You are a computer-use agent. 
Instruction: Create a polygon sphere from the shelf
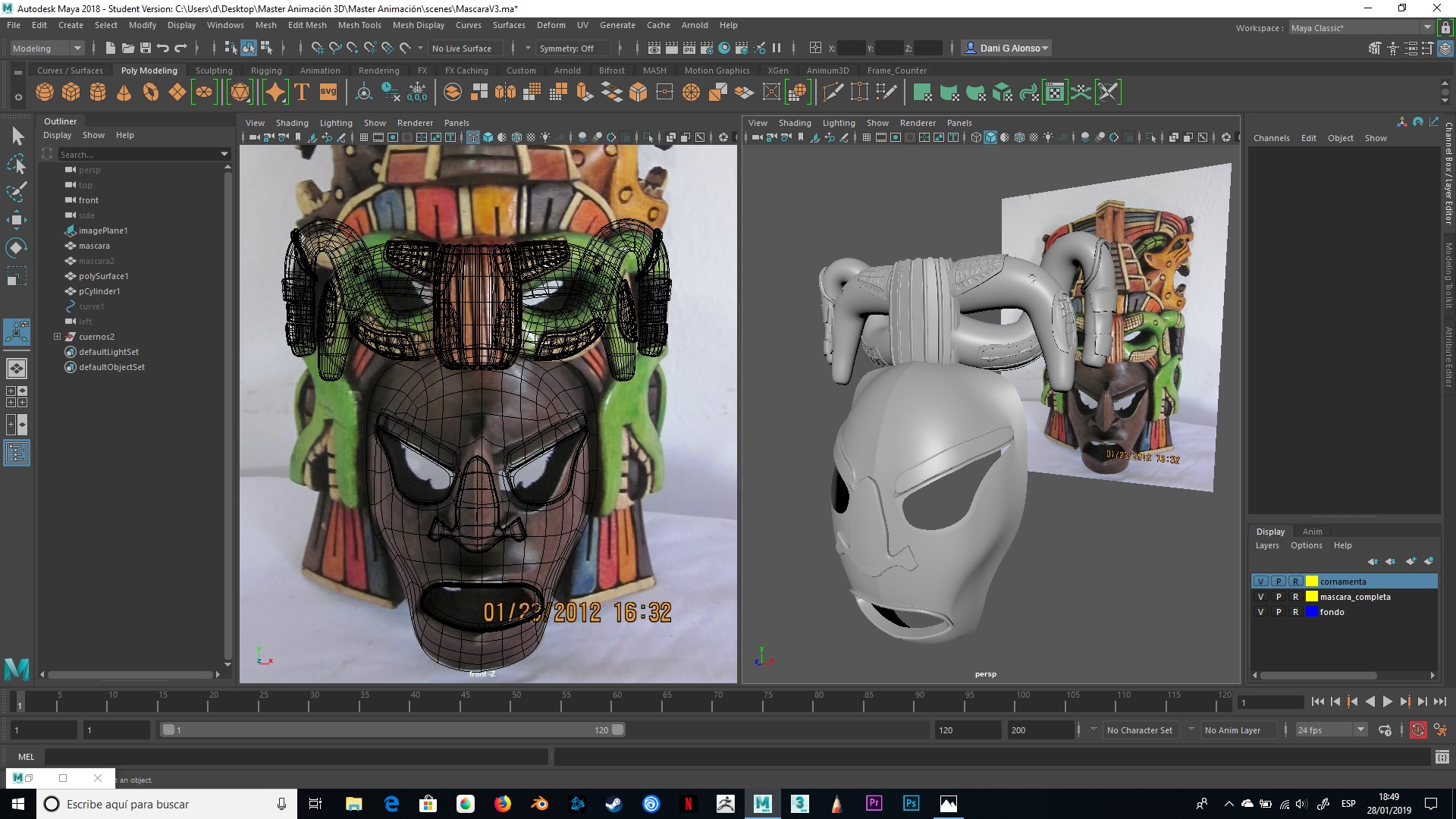(x=45, y=93)
